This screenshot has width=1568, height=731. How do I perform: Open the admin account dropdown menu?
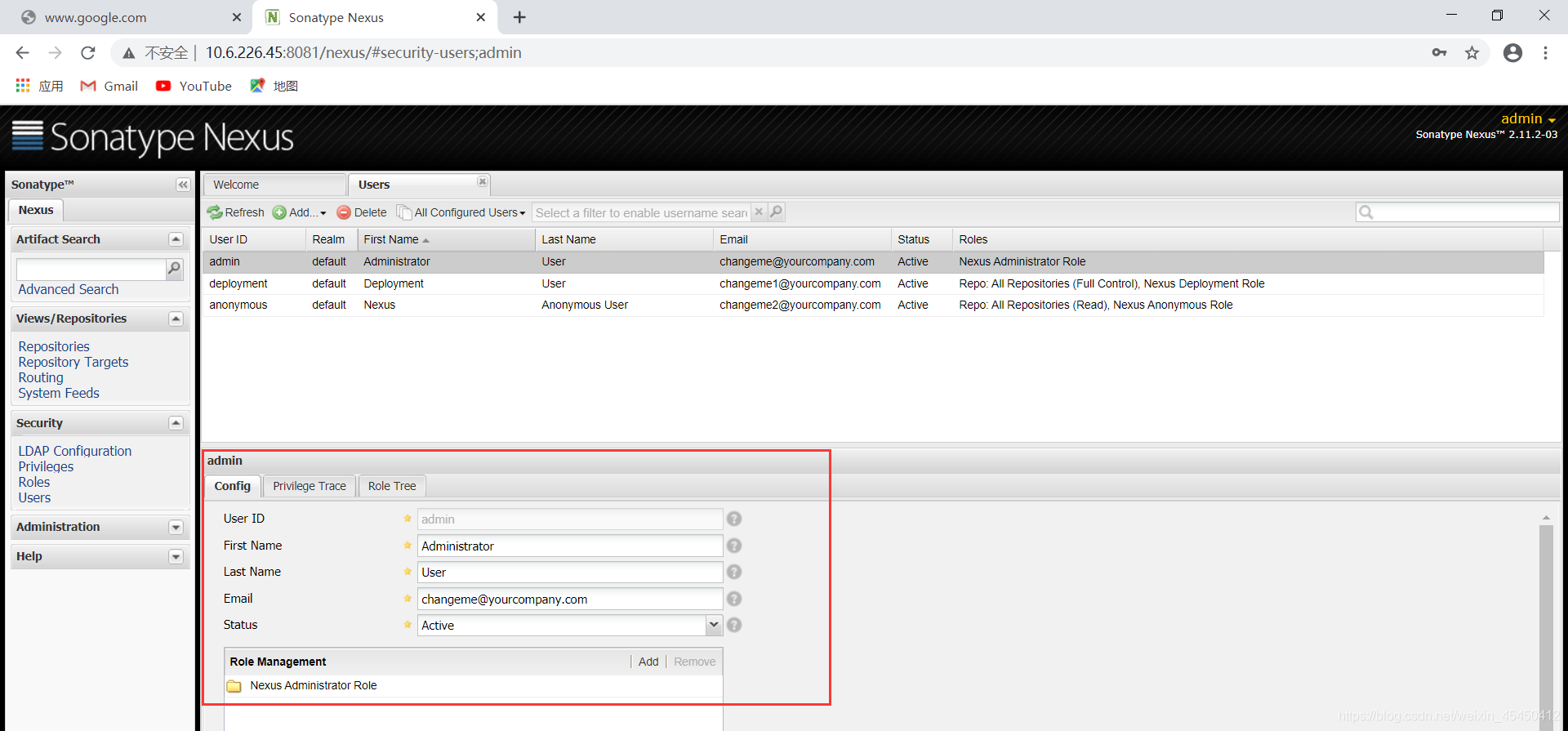1528,118
